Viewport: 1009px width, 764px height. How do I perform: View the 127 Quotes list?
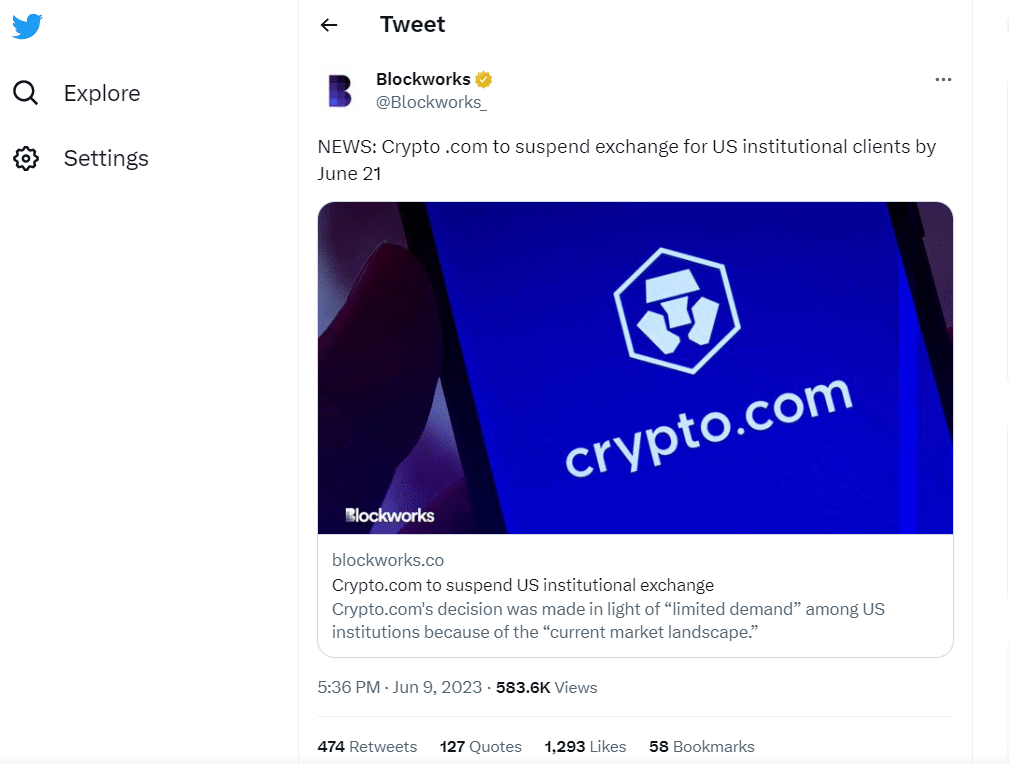[481, 747]
